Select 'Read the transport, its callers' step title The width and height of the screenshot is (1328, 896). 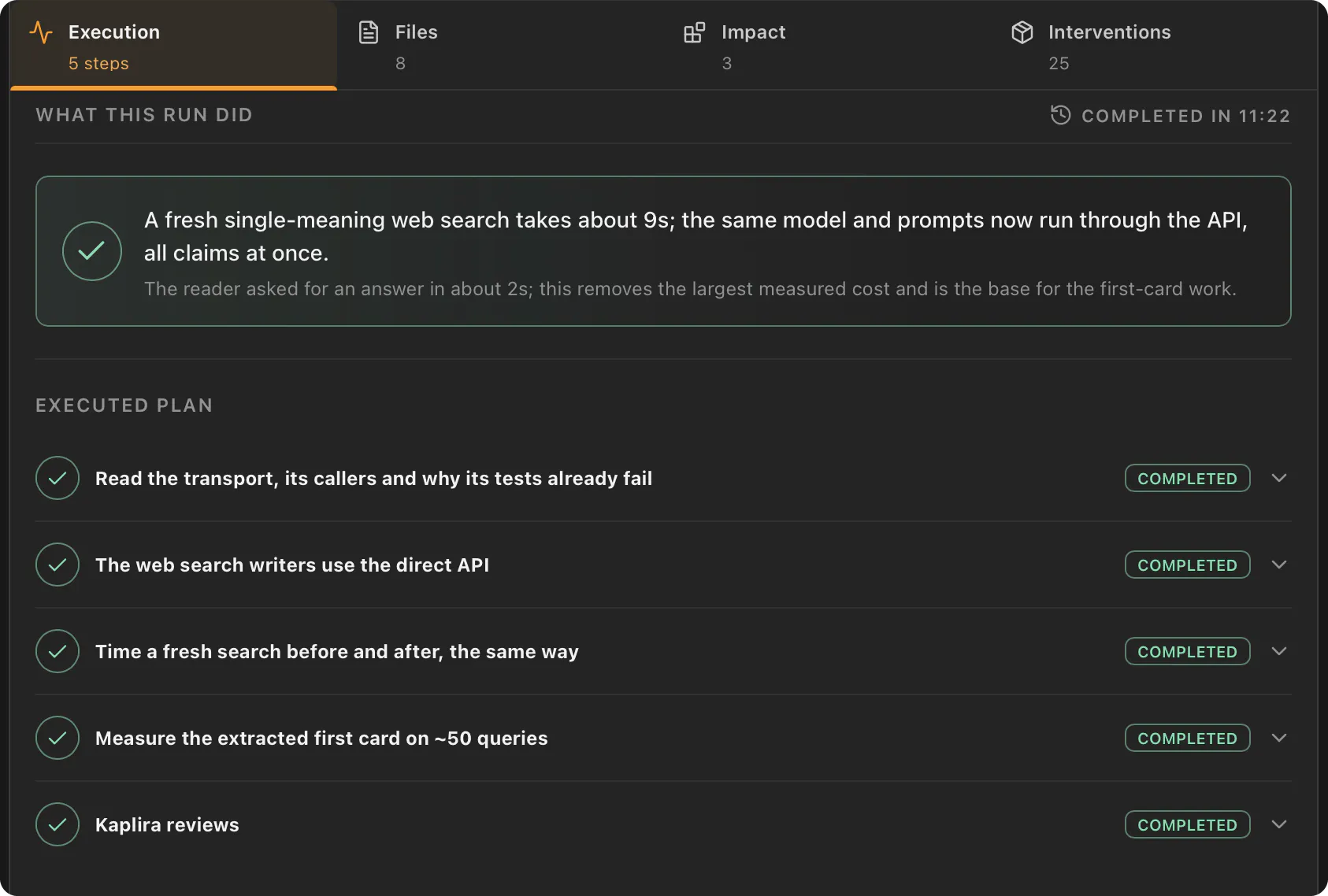pos(373,479)
